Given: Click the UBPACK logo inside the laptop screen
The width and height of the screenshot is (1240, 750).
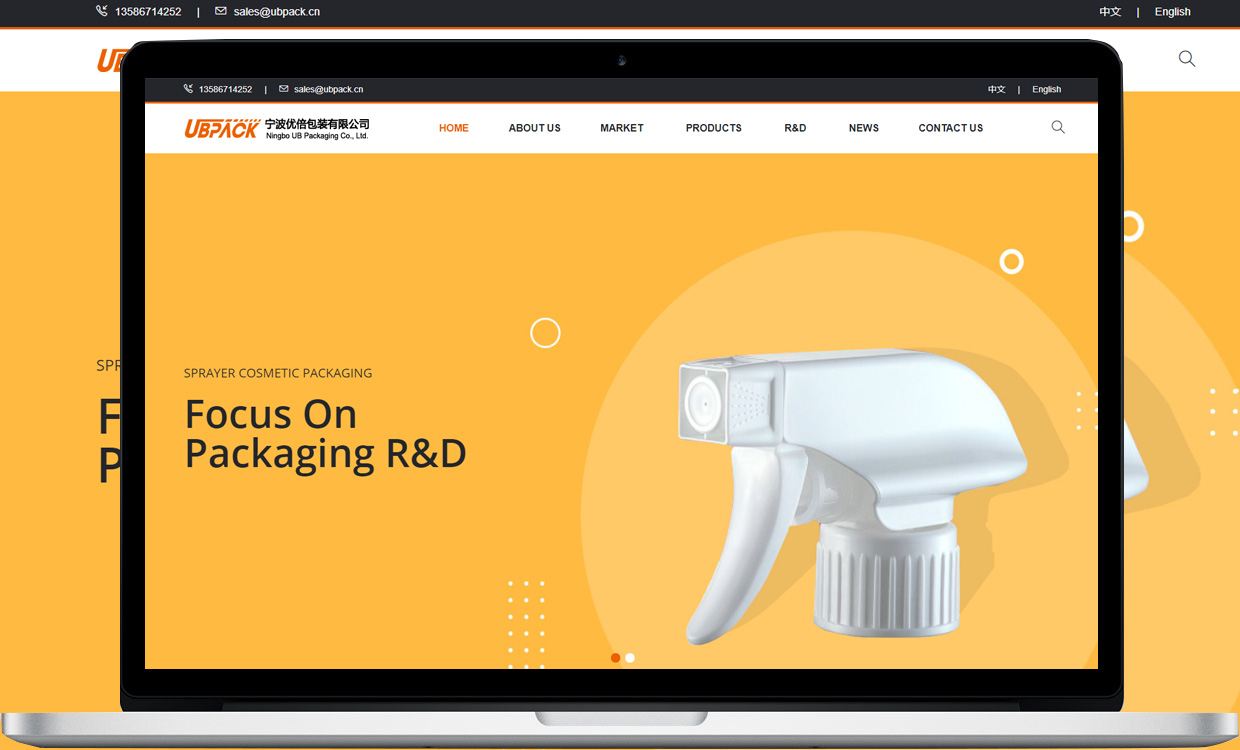Looking at the screenshot, I should (222, 128).
